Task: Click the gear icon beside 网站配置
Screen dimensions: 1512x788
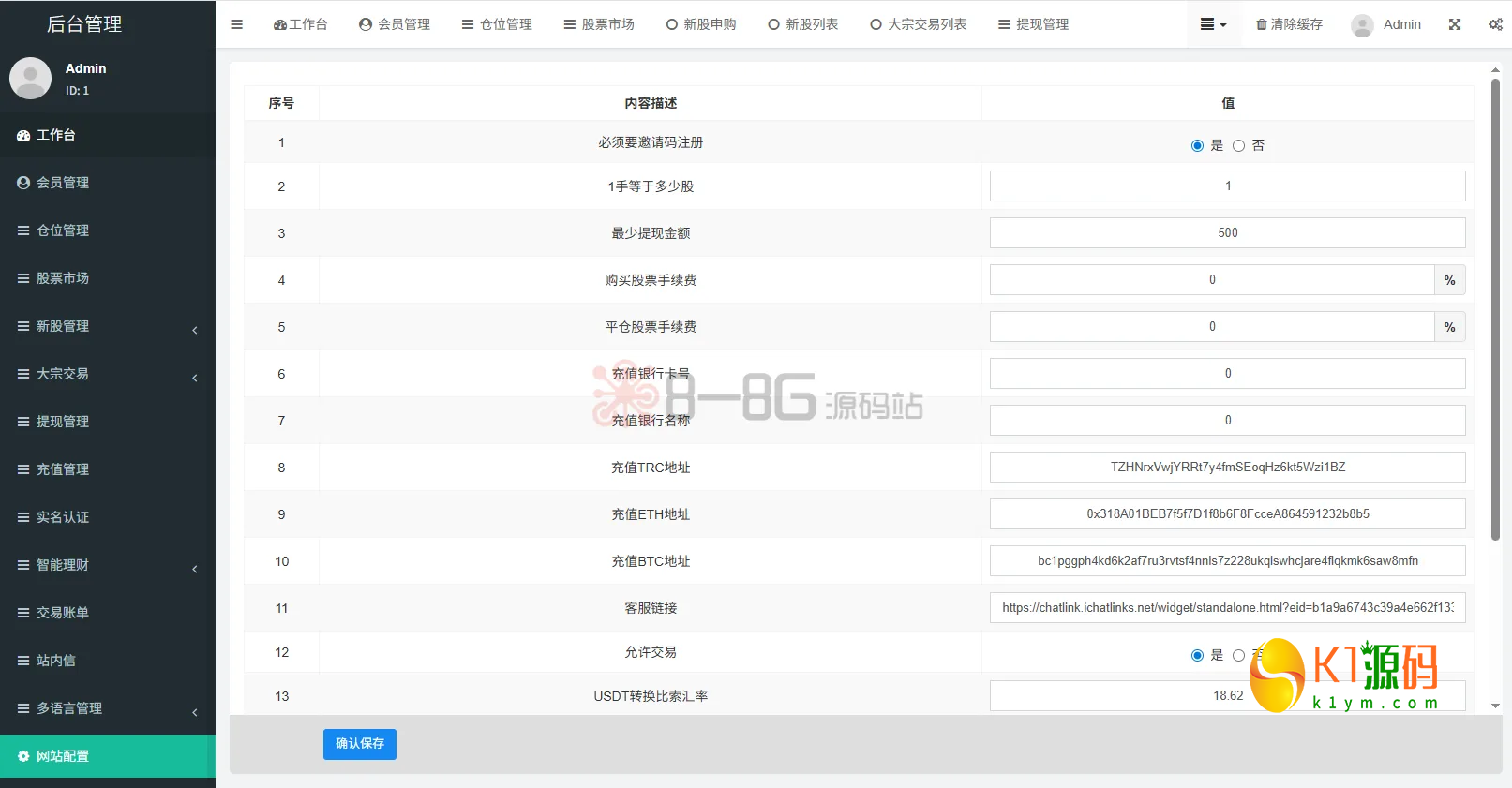Action: point(23,756)
